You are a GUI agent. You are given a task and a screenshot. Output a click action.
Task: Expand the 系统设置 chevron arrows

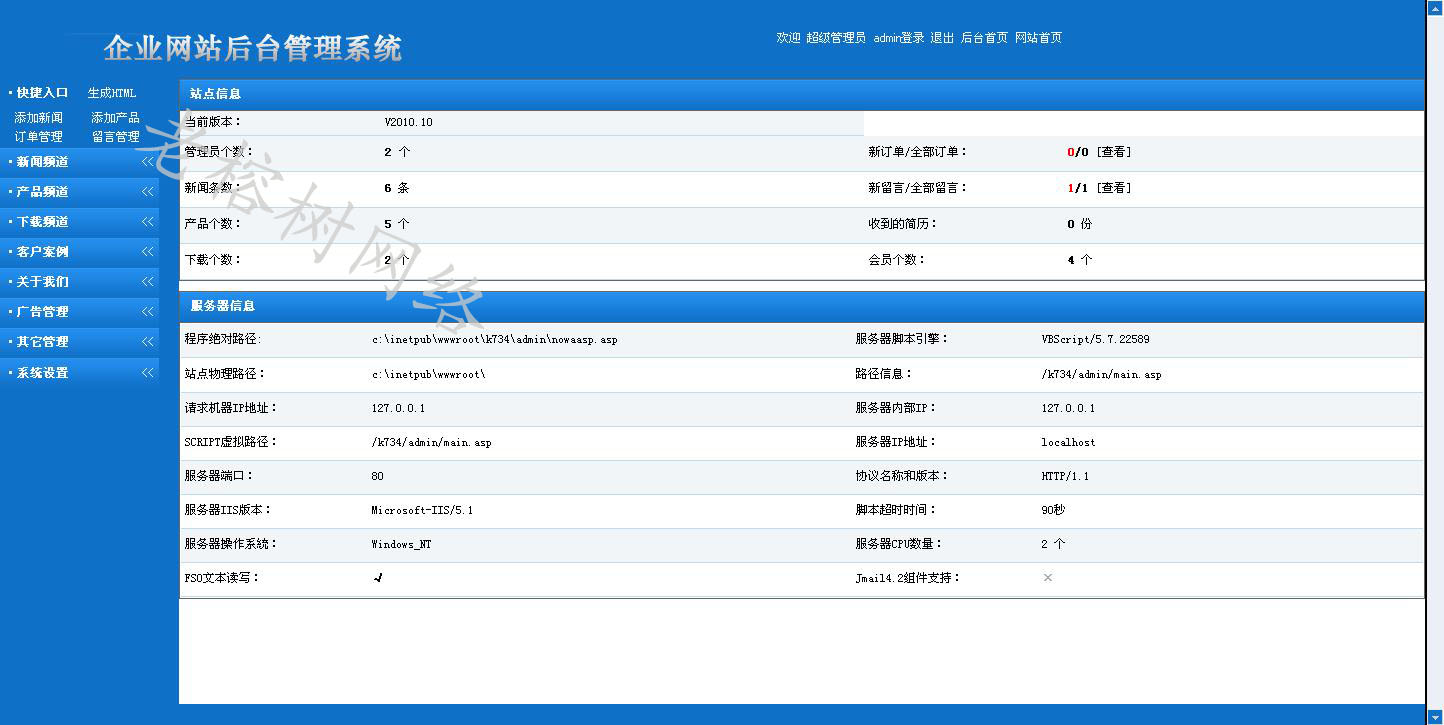point(147,372)
